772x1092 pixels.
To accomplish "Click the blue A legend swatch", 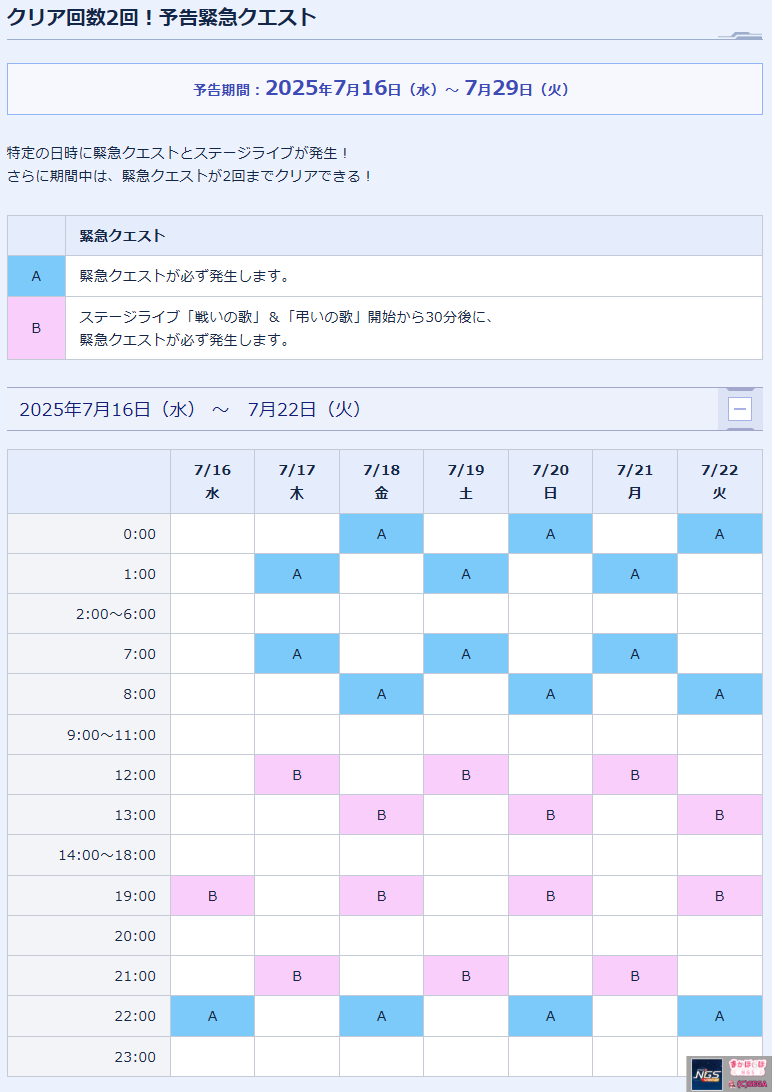I will click(36, 276).
